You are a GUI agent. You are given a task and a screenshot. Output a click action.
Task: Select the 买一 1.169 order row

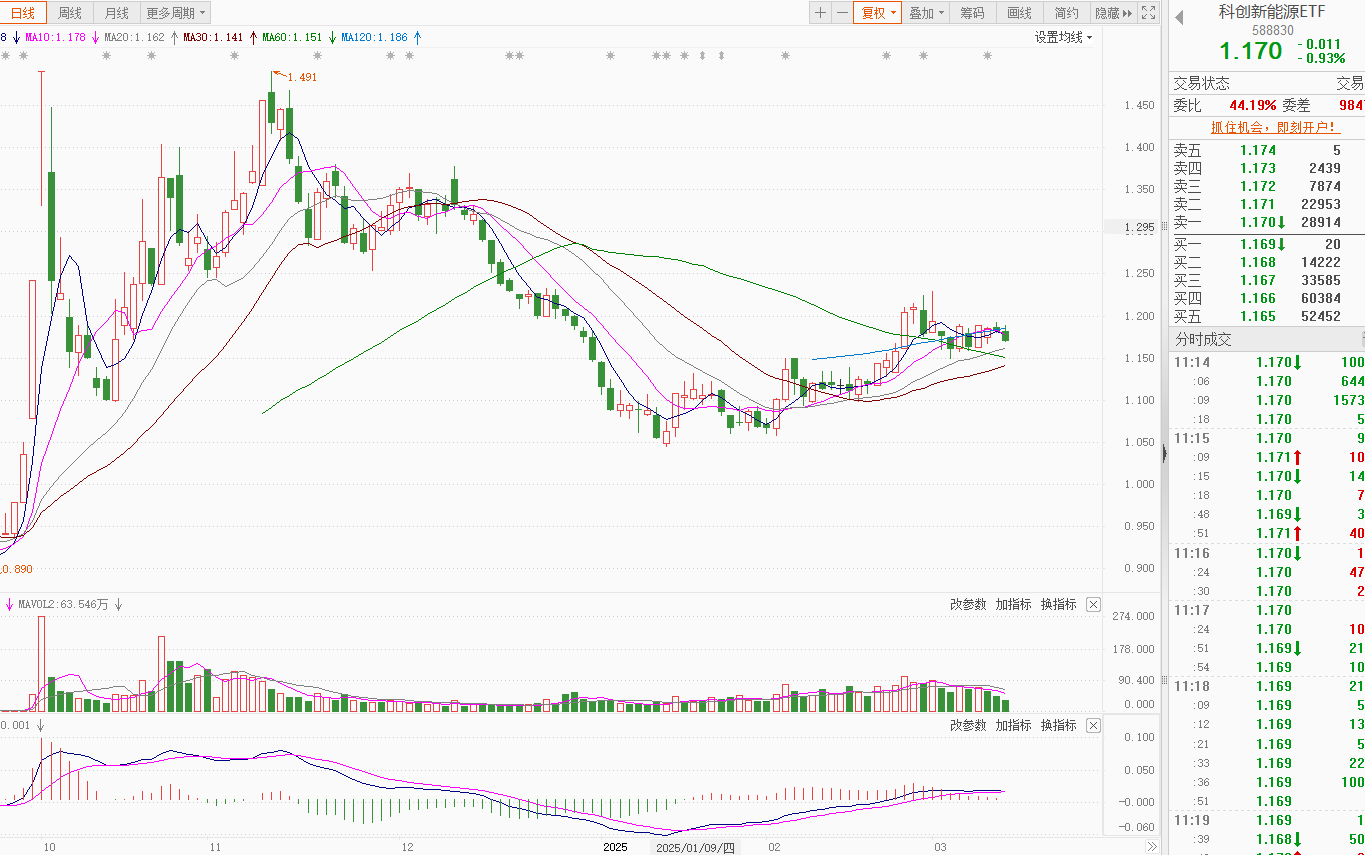pos(1268,244)
